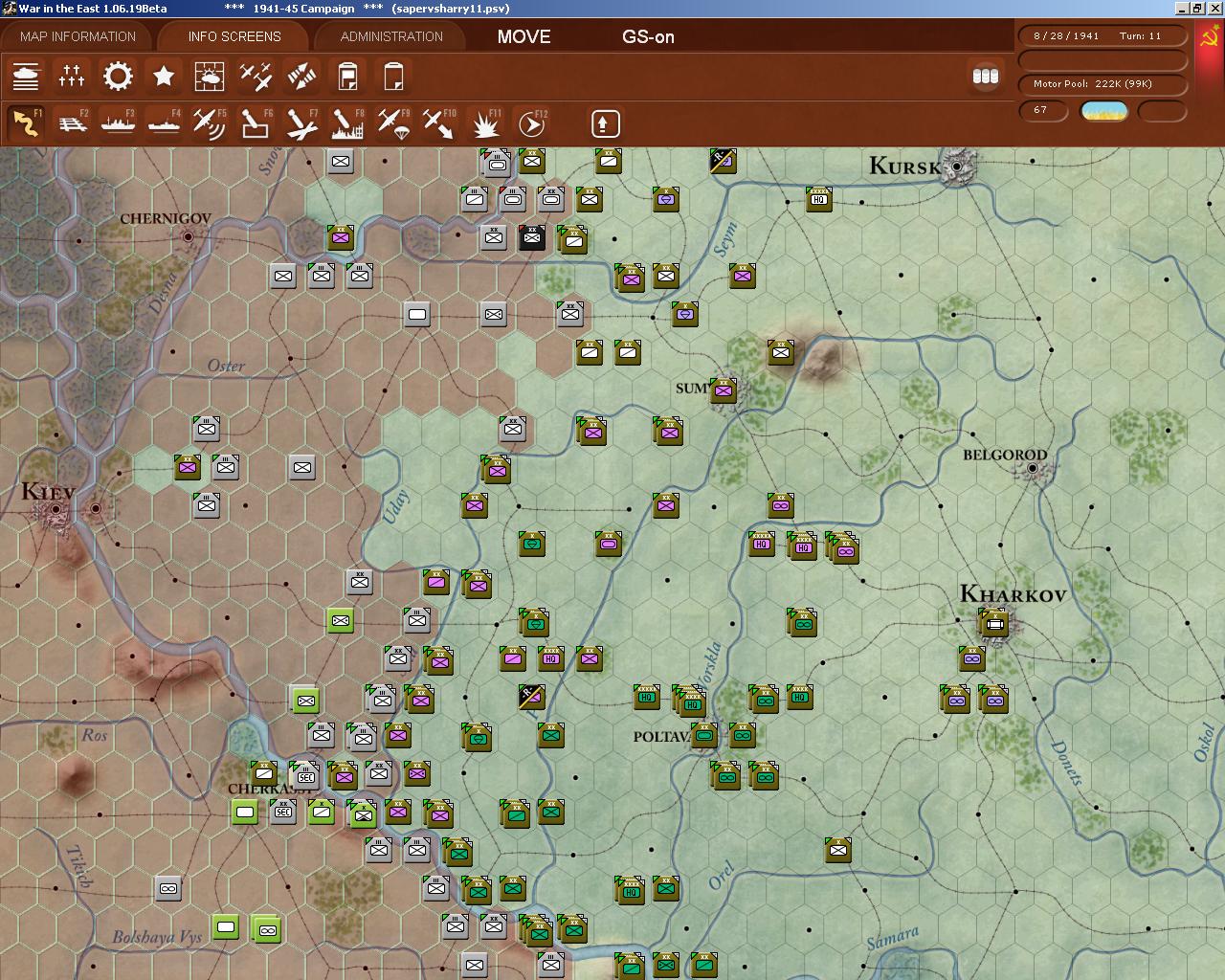
Task: Click the Chernigov city marker
Action: pos(189,236)
